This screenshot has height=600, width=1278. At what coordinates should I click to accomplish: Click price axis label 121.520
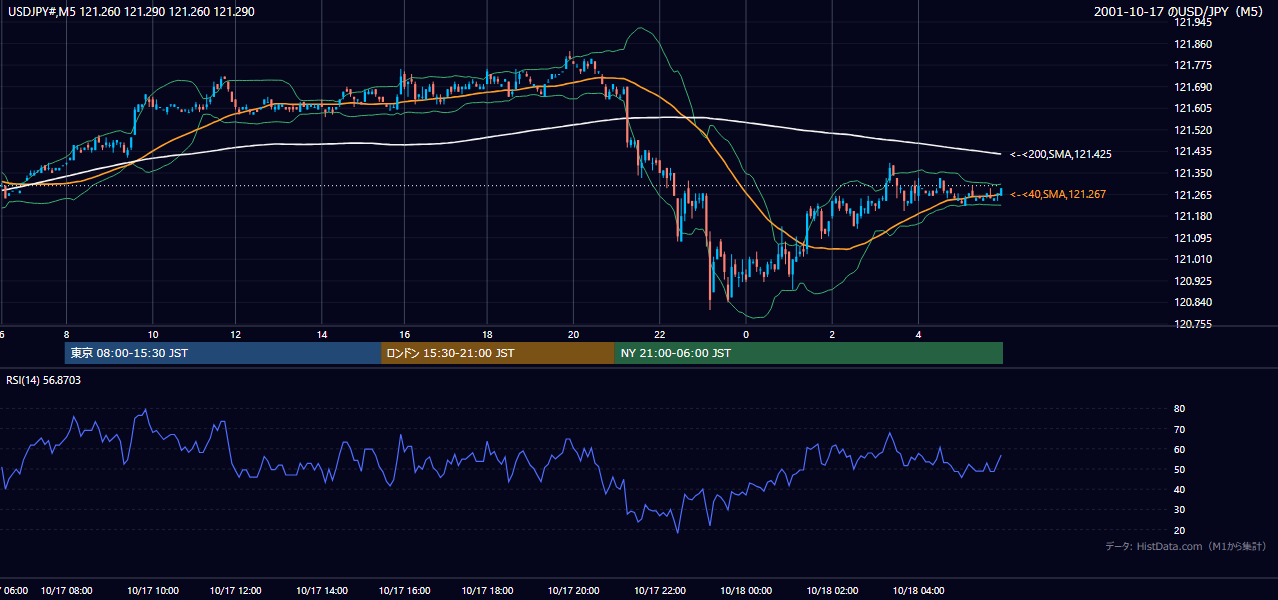click(1194, 130)
